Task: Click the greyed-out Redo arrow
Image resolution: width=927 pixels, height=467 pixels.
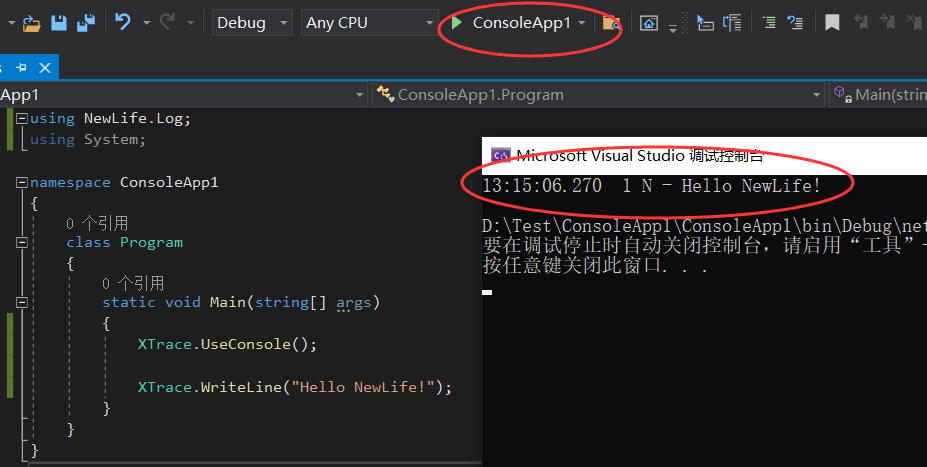Action: 168,22
